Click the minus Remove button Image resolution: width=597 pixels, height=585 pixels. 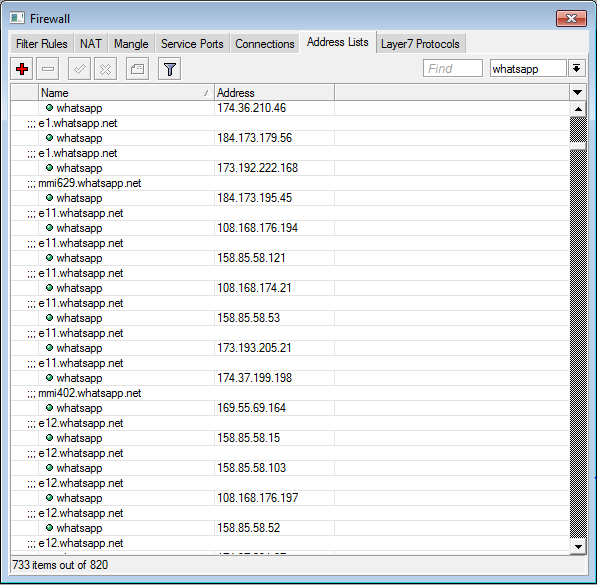click(x=48, y=69)
